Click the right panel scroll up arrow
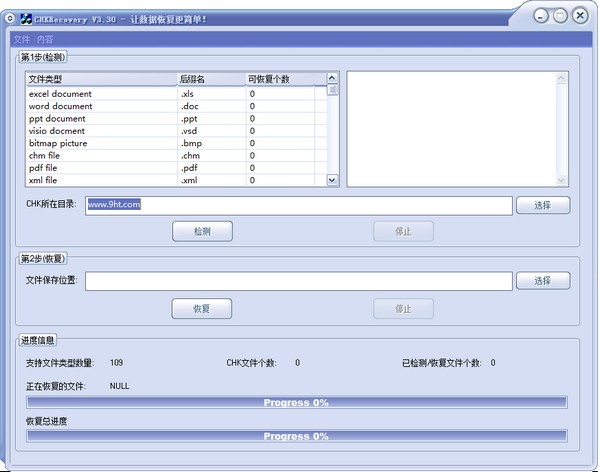Viewport: 600px width, 472px height. pos(561,78)
